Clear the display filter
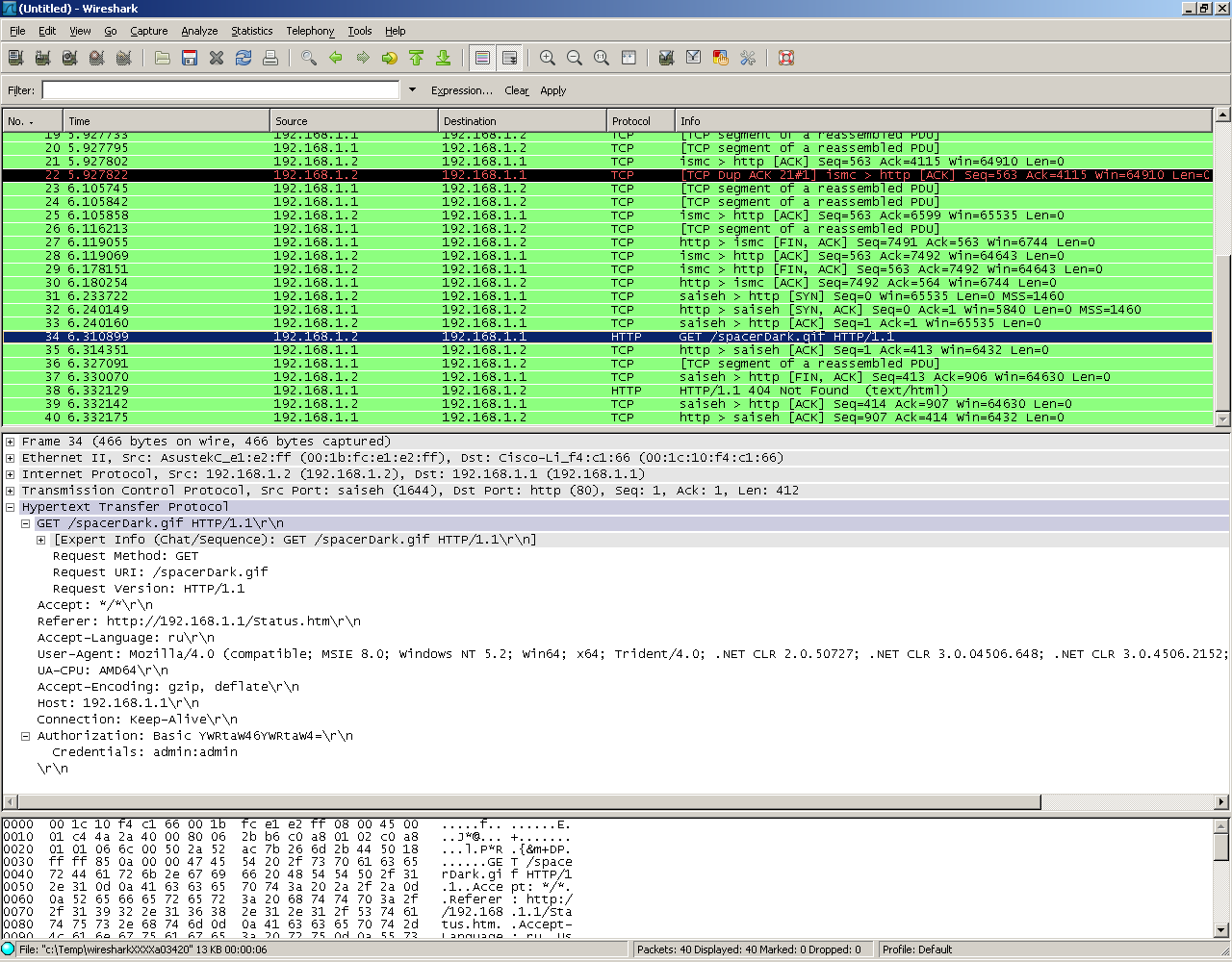The image size is (1232, 962). [x=517, y=90]
